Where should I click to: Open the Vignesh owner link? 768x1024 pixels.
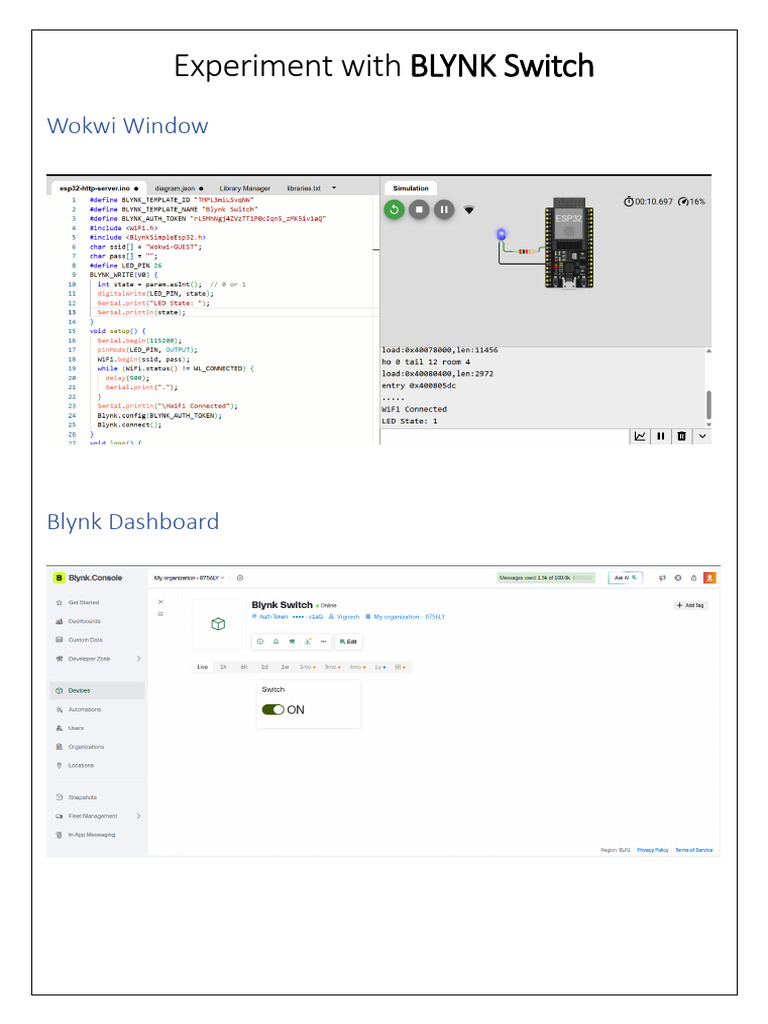pyautogui.click(x=344, y=617)
